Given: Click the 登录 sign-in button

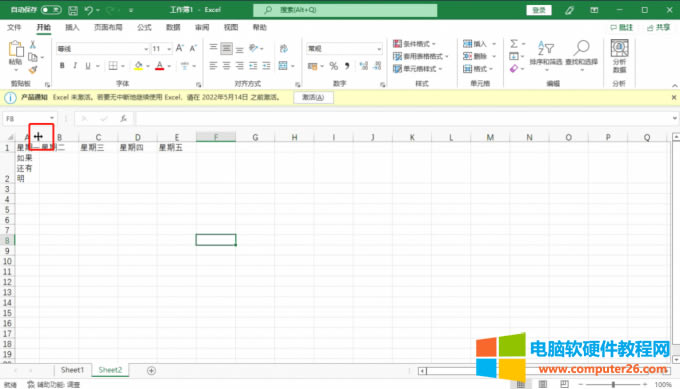Looking at the screenshot, I should point(539,10).
